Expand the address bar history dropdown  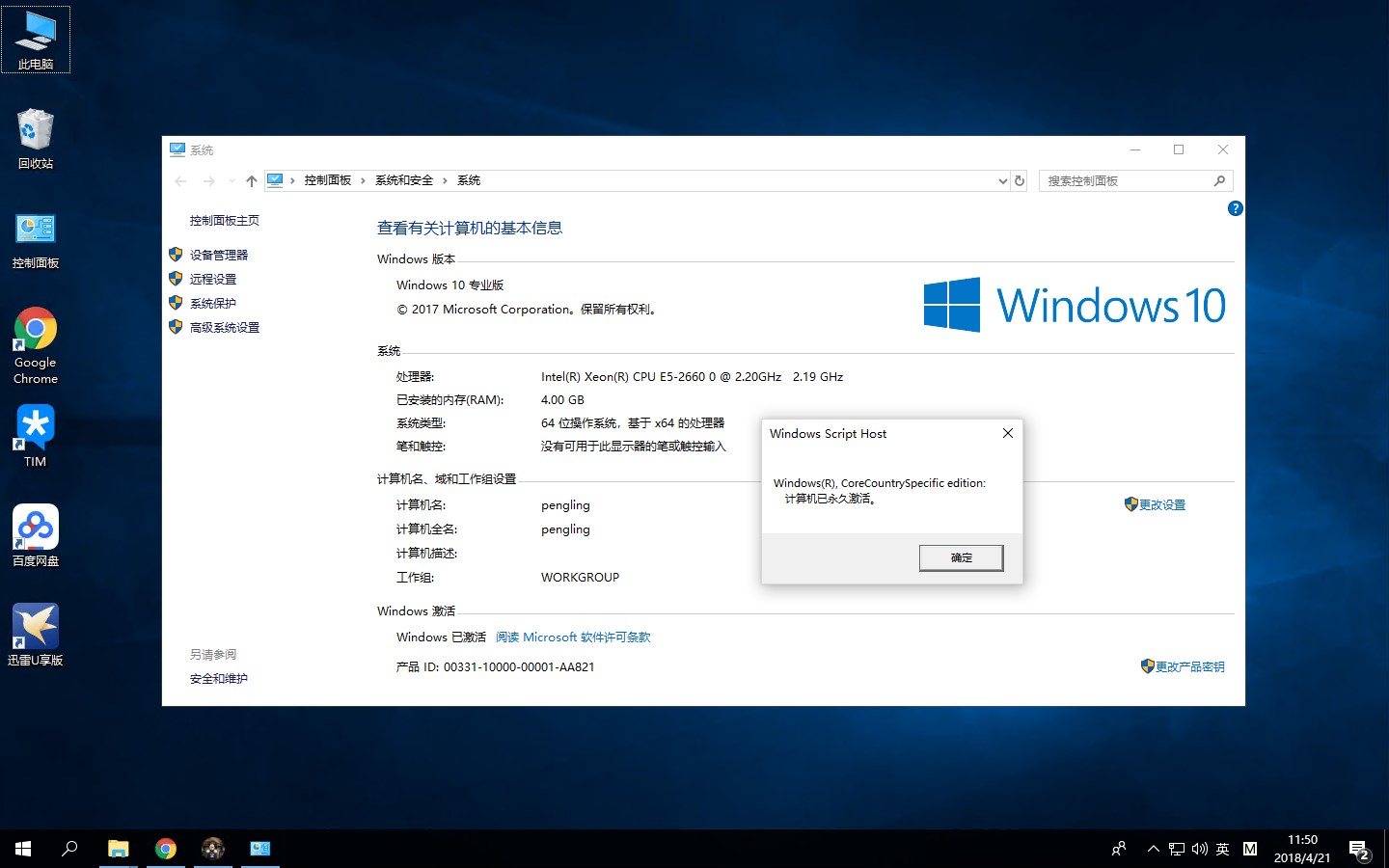coord(1002,180)
